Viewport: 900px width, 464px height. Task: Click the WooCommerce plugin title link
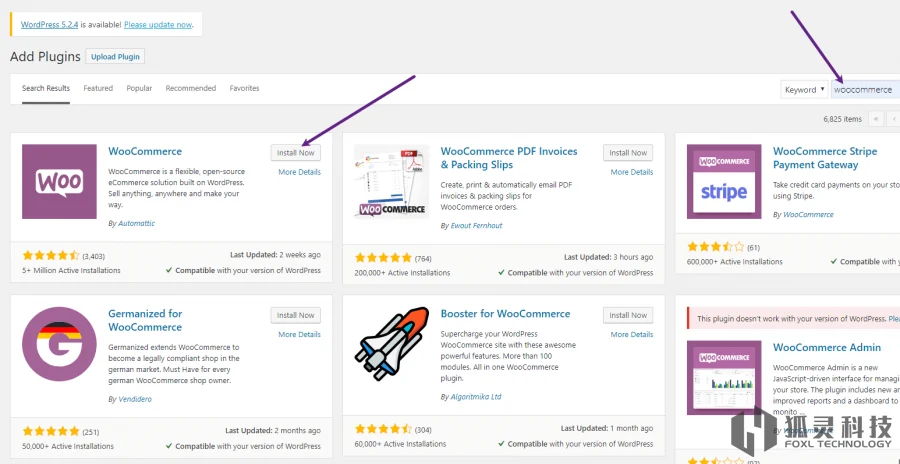tap(145, 152)
